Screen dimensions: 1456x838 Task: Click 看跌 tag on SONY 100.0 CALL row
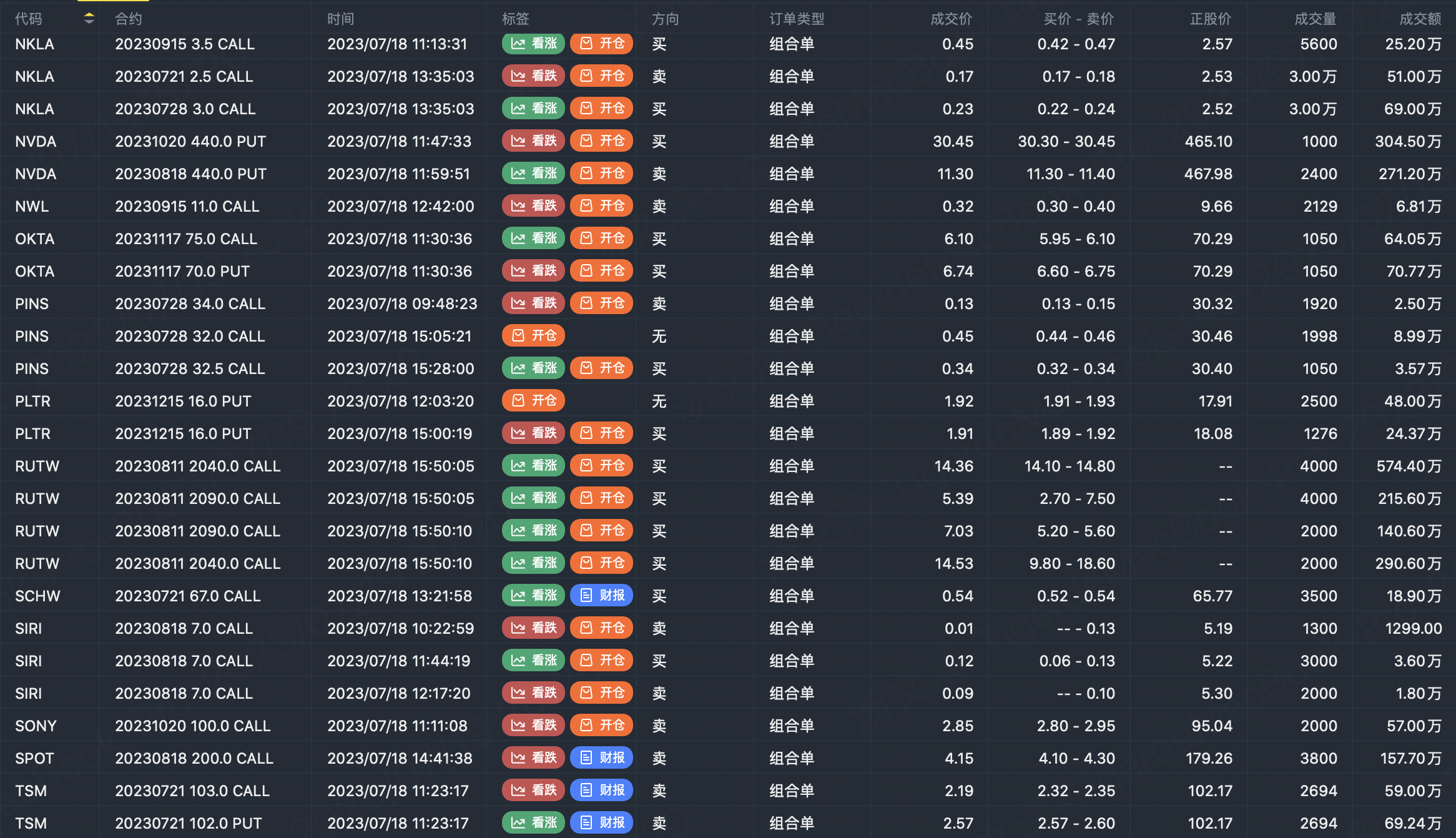533,726
